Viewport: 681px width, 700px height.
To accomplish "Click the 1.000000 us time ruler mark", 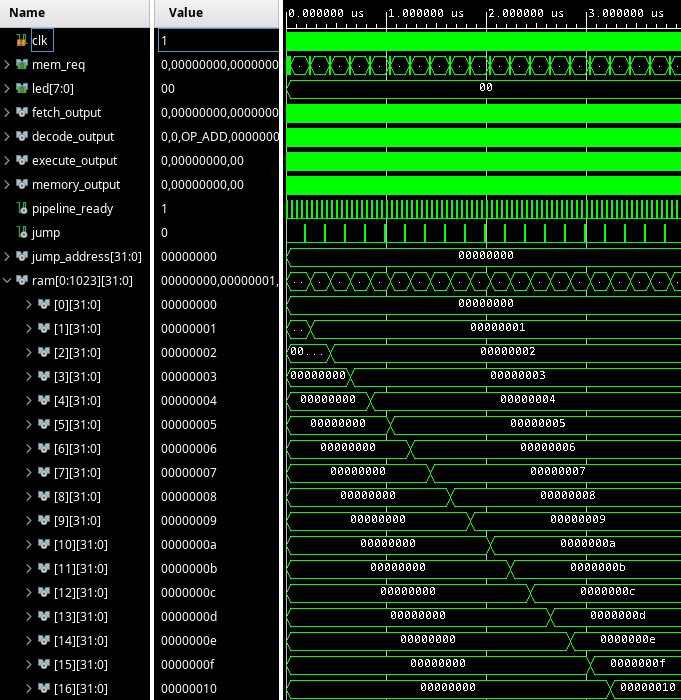I will [x=426, y=13].
